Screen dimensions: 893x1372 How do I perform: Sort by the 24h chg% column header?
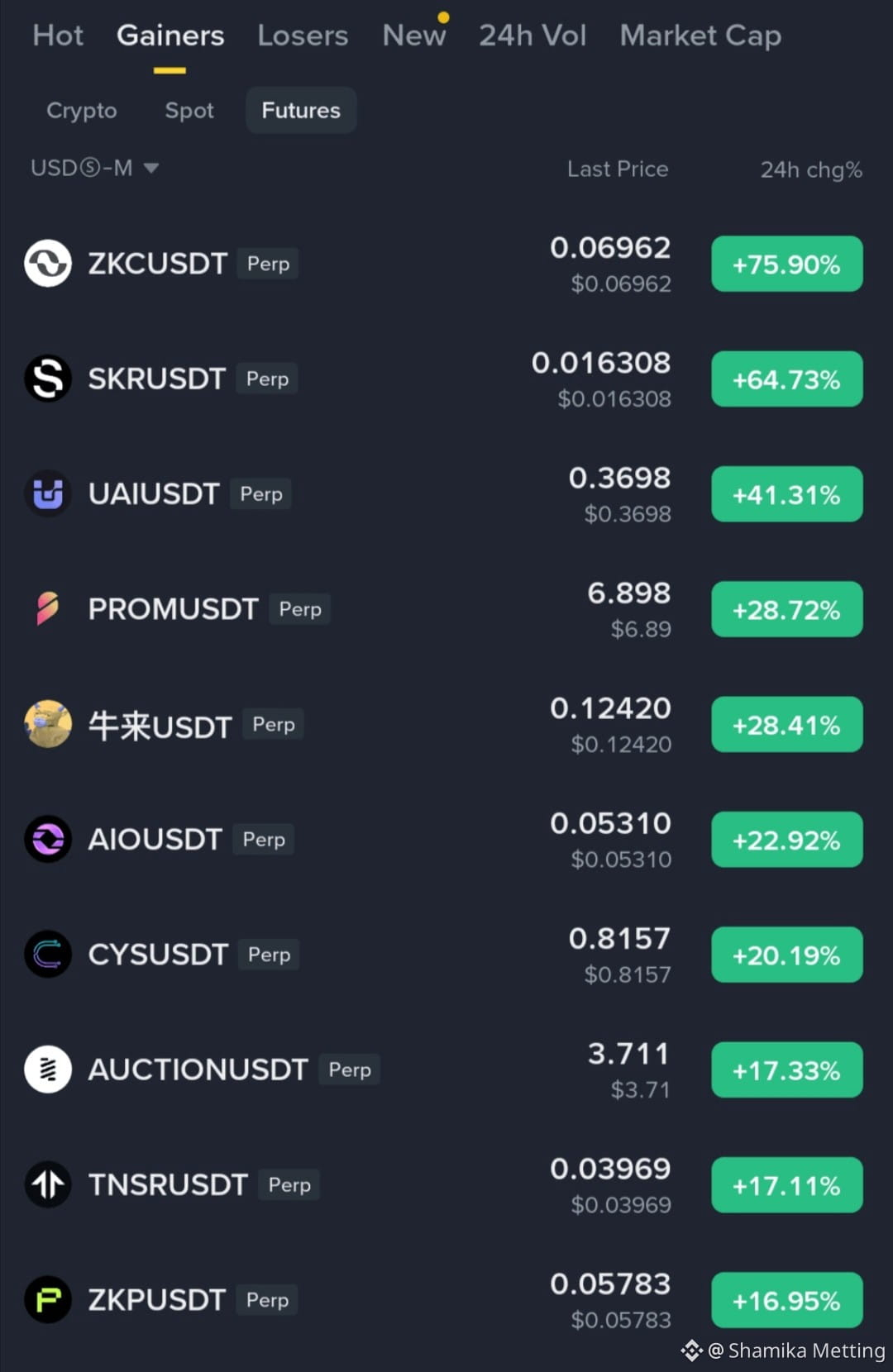[811, 169]
